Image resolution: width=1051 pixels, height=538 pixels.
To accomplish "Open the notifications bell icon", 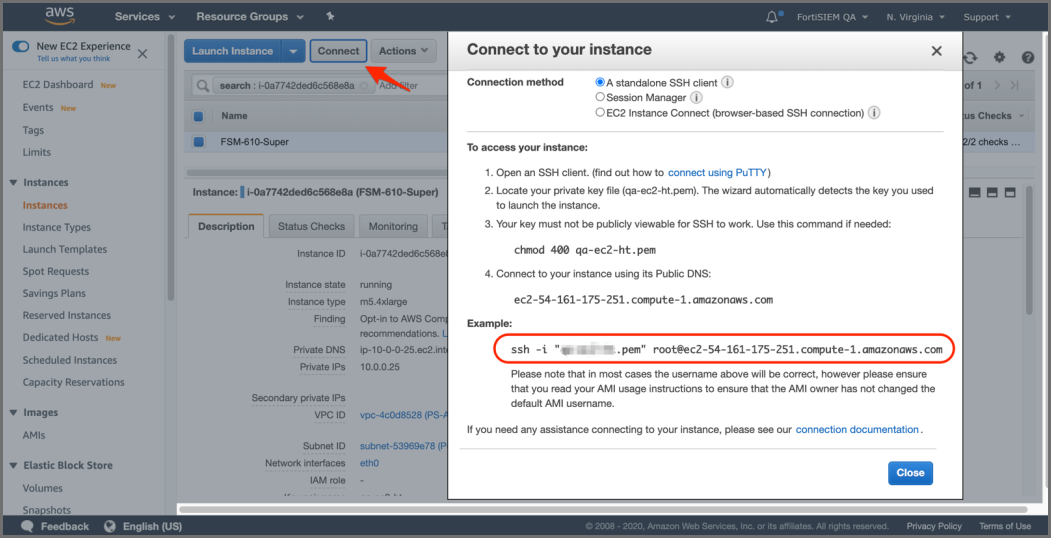I will click(774, 17).
